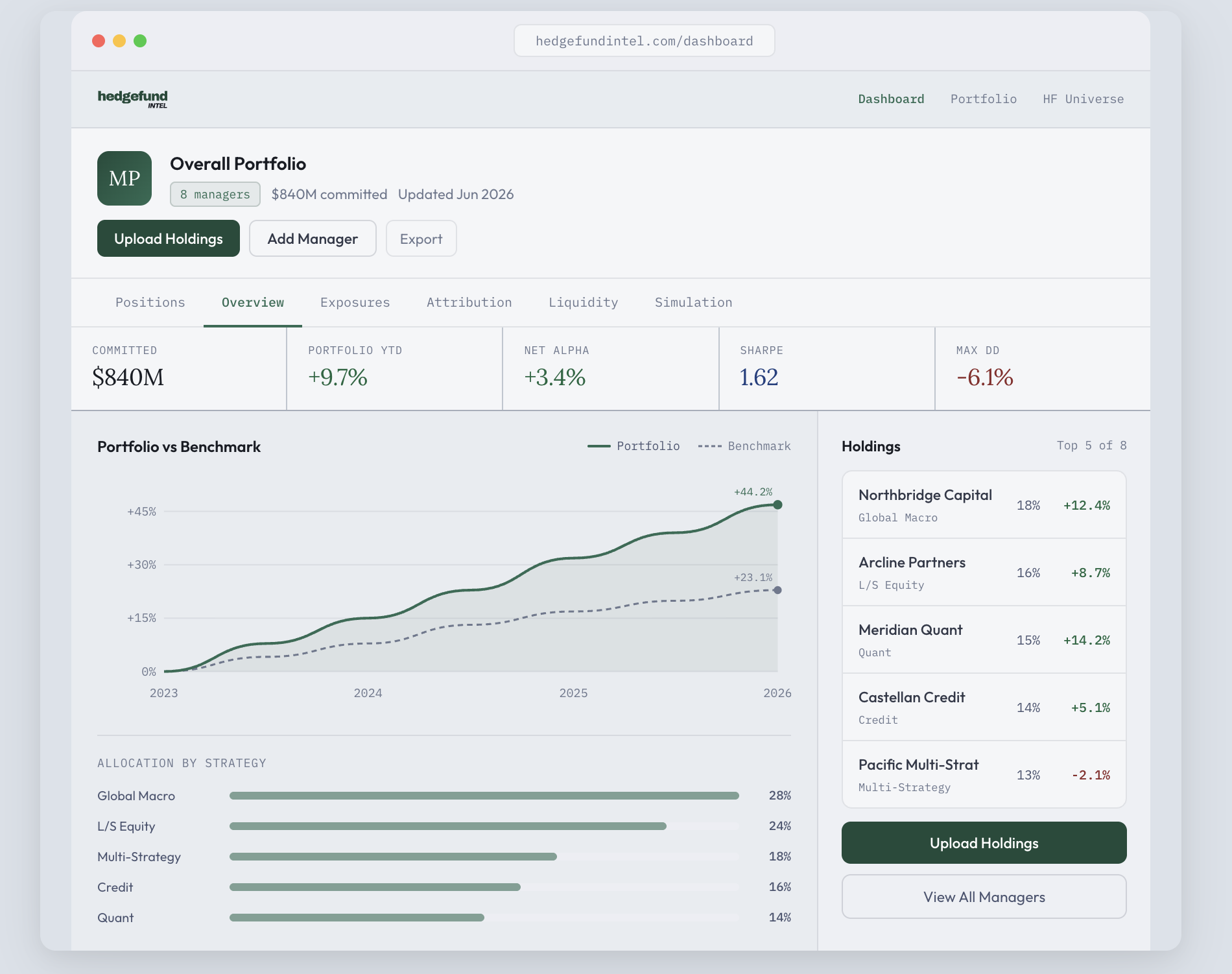Click the Committed $840M stat card

179,368
